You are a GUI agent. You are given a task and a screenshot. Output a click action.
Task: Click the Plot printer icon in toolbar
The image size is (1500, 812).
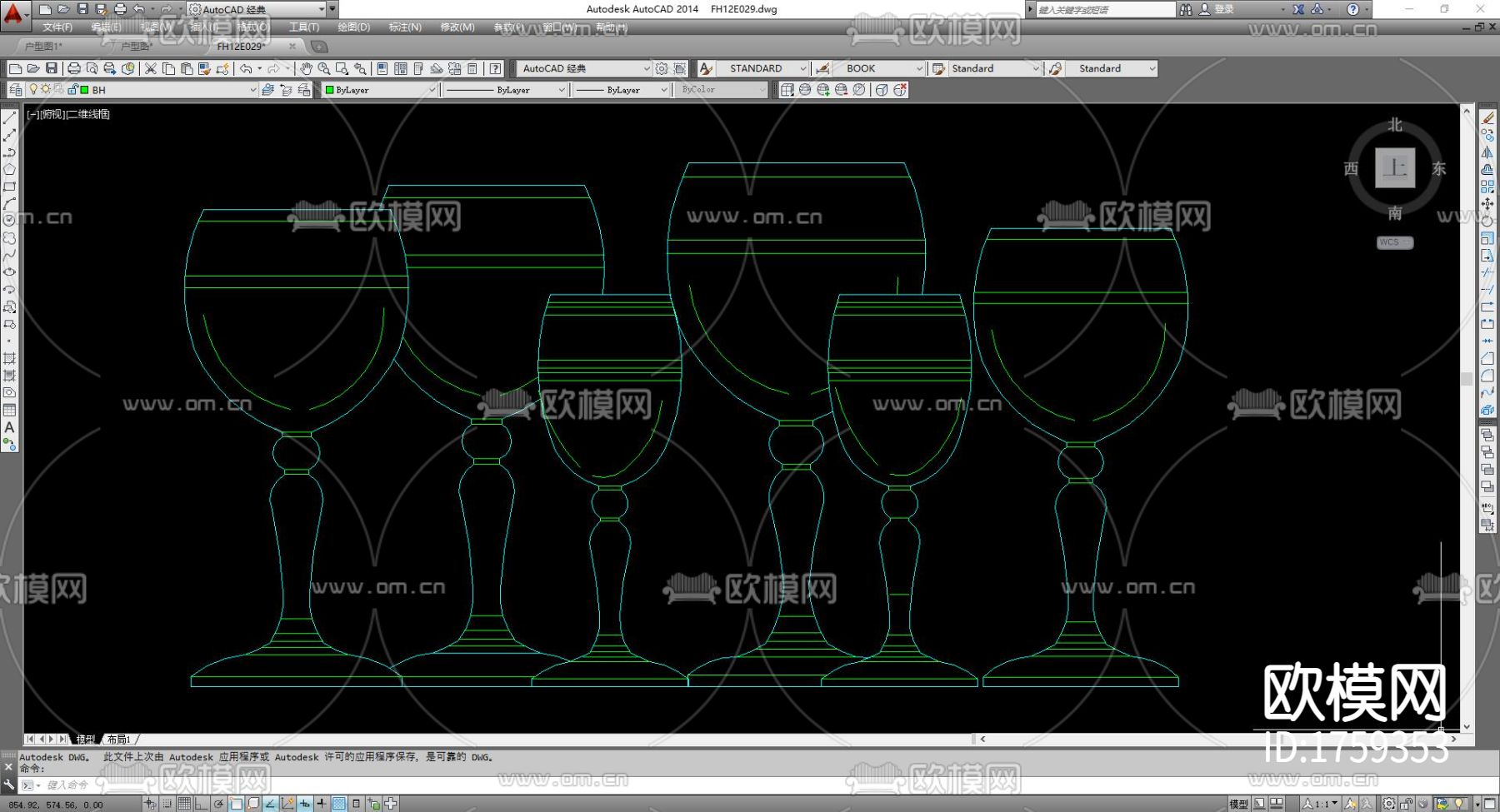click(73, 68)
